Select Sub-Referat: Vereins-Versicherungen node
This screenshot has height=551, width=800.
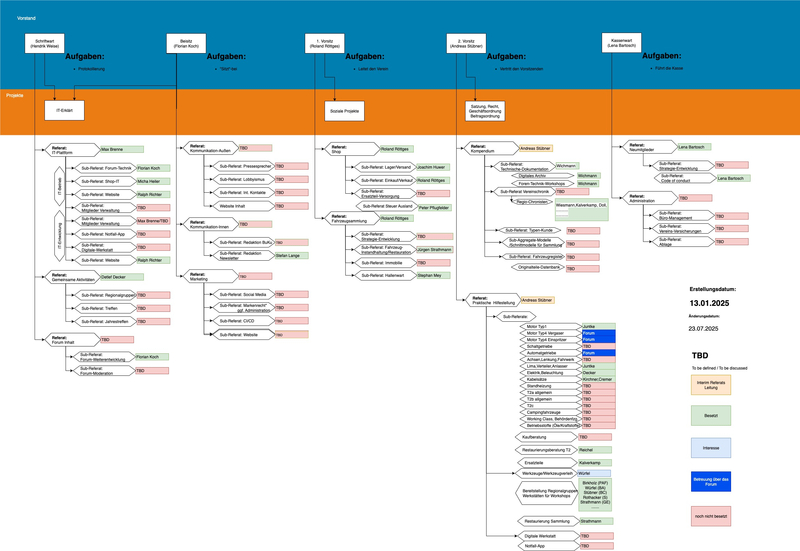pos(684,229)
